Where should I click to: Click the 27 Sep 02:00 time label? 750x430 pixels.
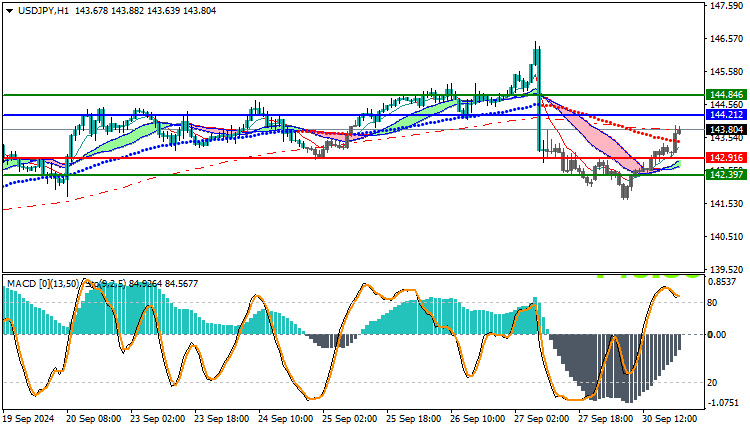(x=542, y=419)
